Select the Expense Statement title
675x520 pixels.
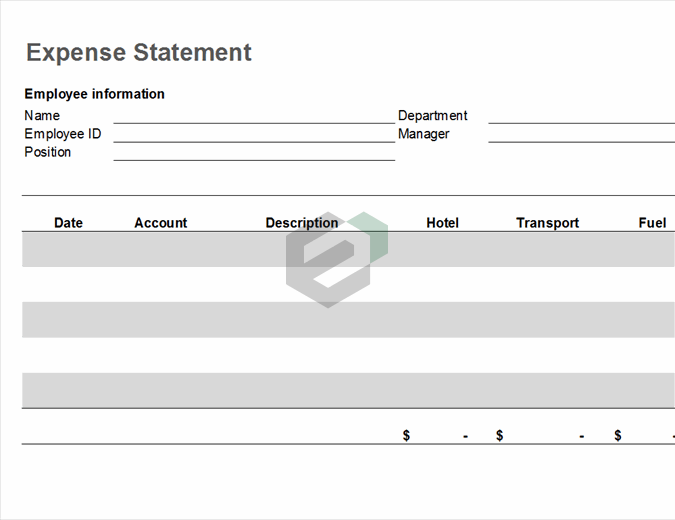(x=138, y=53)
